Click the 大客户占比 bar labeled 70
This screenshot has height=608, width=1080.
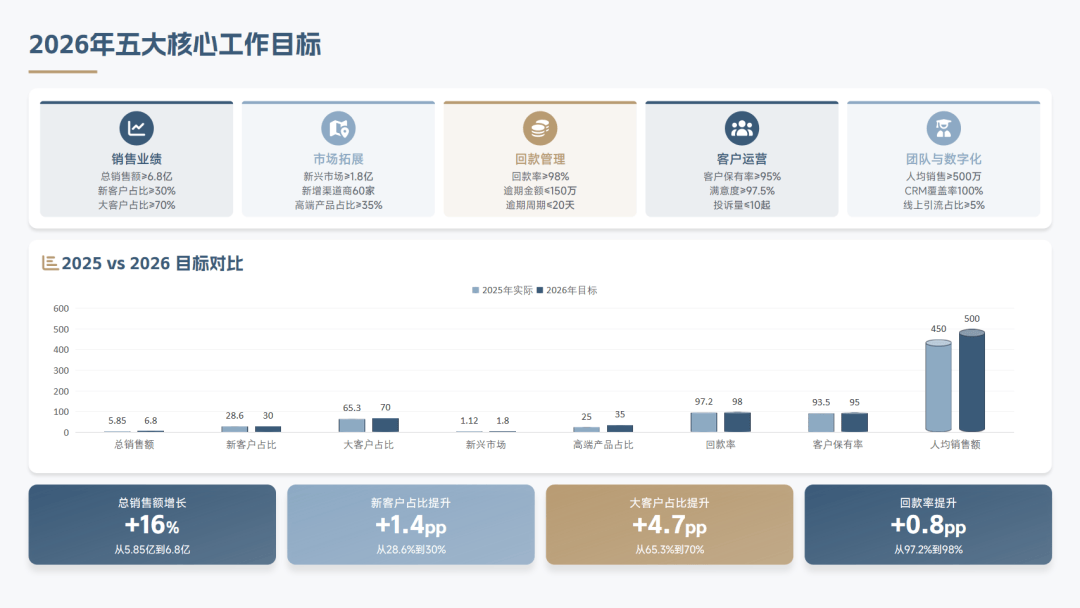[385, 425]
